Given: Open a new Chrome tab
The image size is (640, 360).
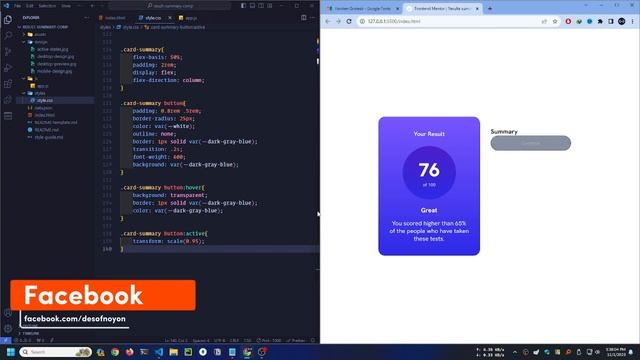Looking at the screenshot, I should 490,9.
